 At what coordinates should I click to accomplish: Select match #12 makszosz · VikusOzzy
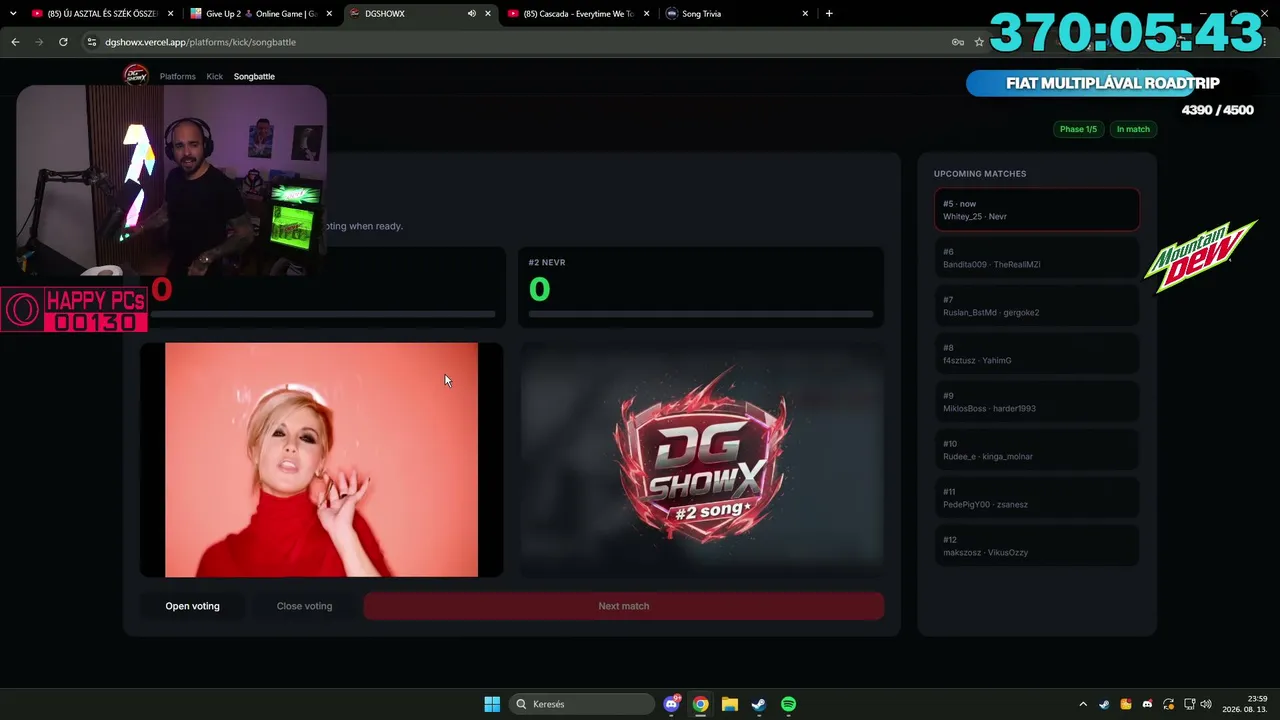click(1037, 546)
